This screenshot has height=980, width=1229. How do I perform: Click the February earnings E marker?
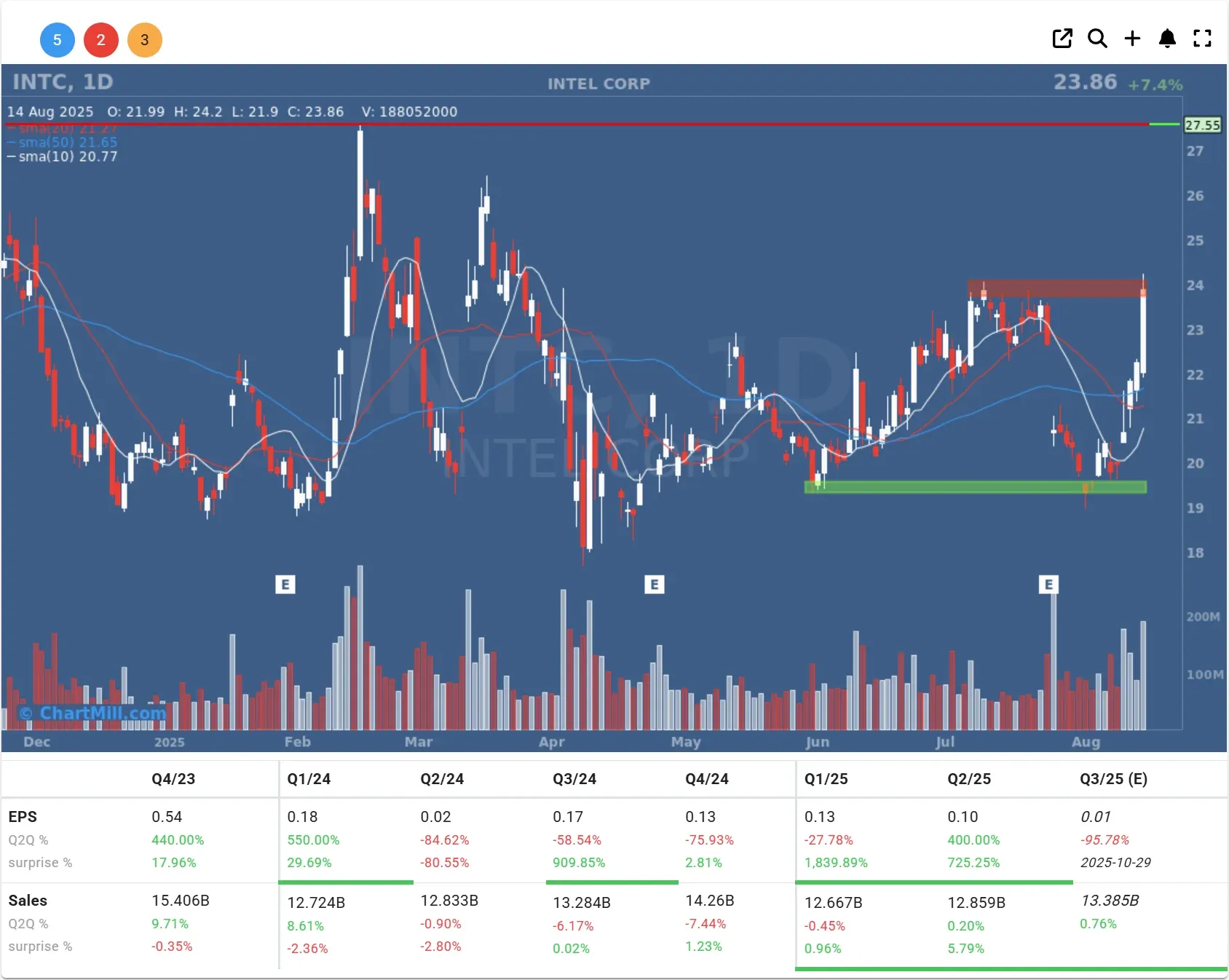[285, 584]
